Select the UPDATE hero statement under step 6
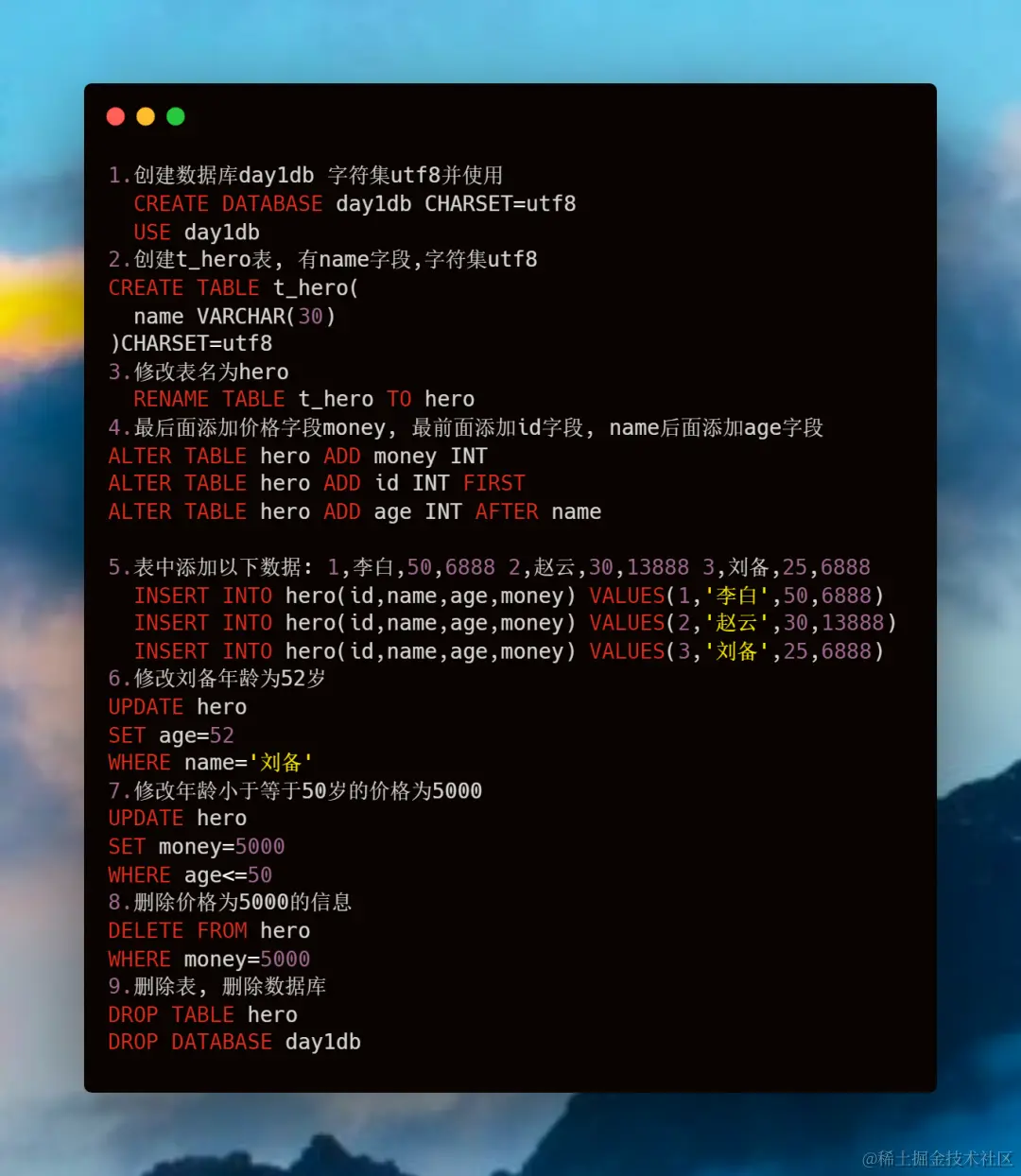This screenshot has height=1176, width=1021. point(177,706)
